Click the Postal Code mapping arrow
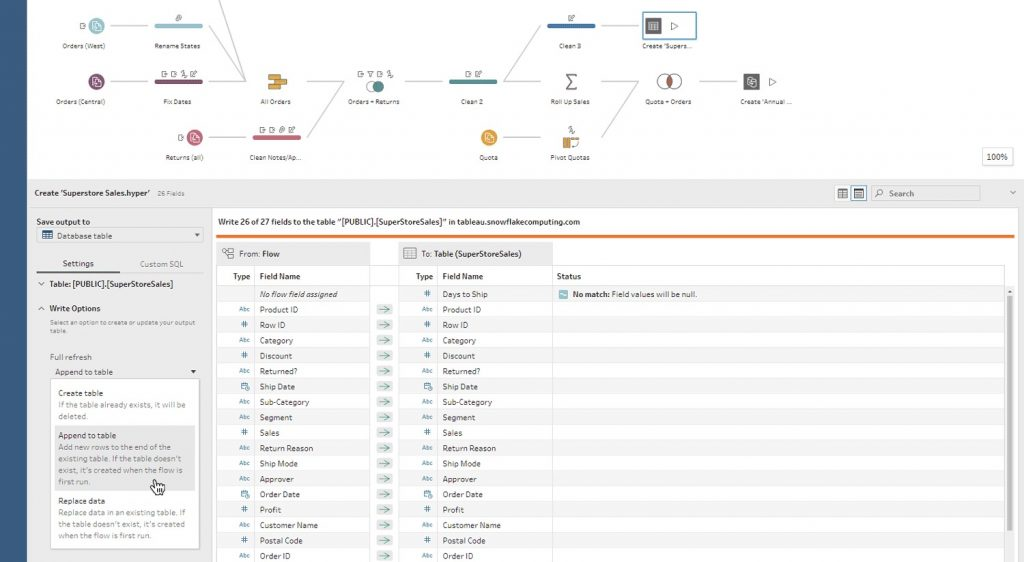The image size is (1024, 562). pyautogui.click(x=384, y=540)
